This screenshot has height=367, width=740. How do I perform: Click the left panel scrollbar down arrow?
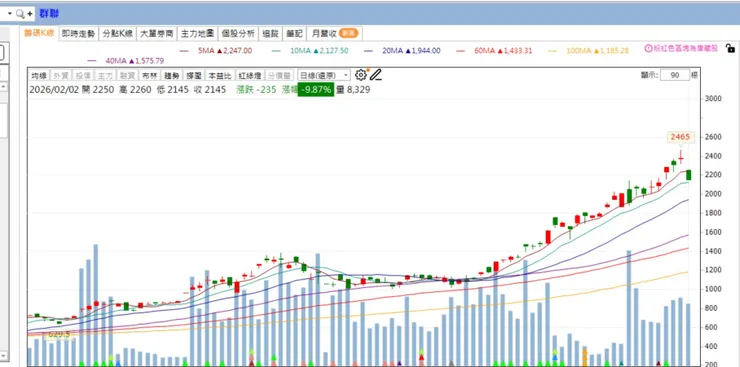coord(4,355)
